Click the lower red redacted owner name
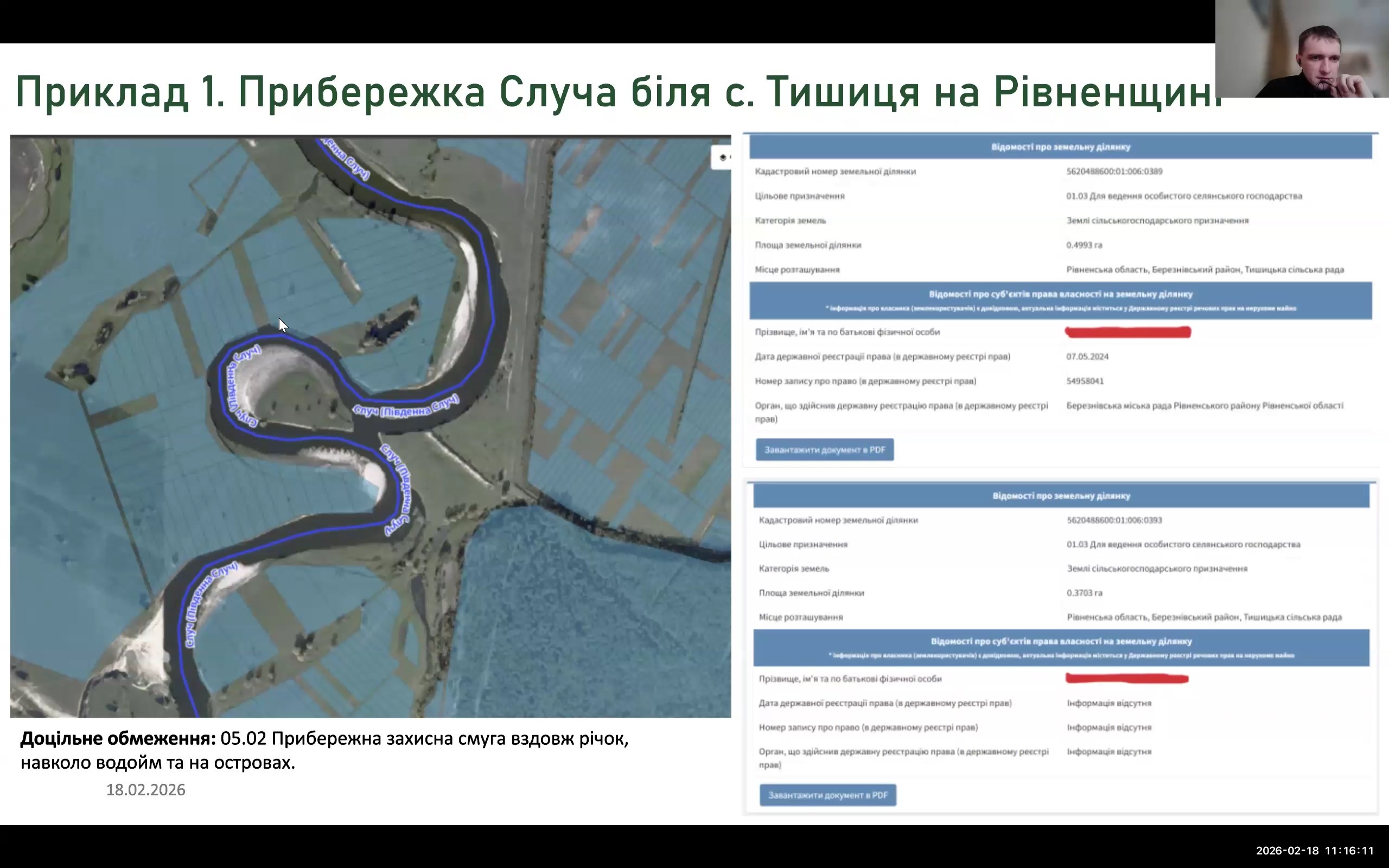The image size is (1389, 868). 1126,679
